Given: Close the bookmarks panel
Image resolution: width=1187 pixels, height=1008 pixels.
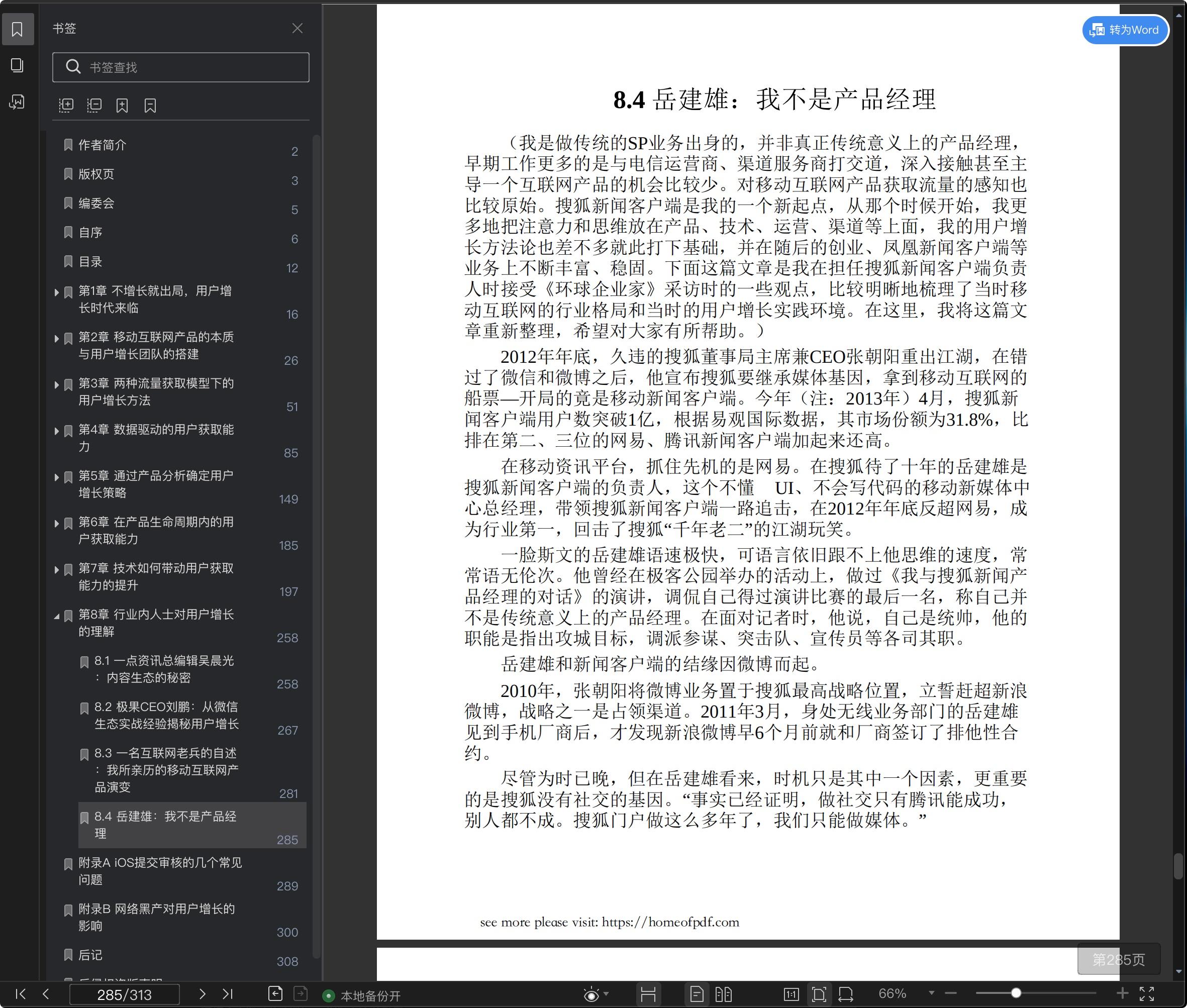Looking at the screenshot, I should [x=297, y=28].
